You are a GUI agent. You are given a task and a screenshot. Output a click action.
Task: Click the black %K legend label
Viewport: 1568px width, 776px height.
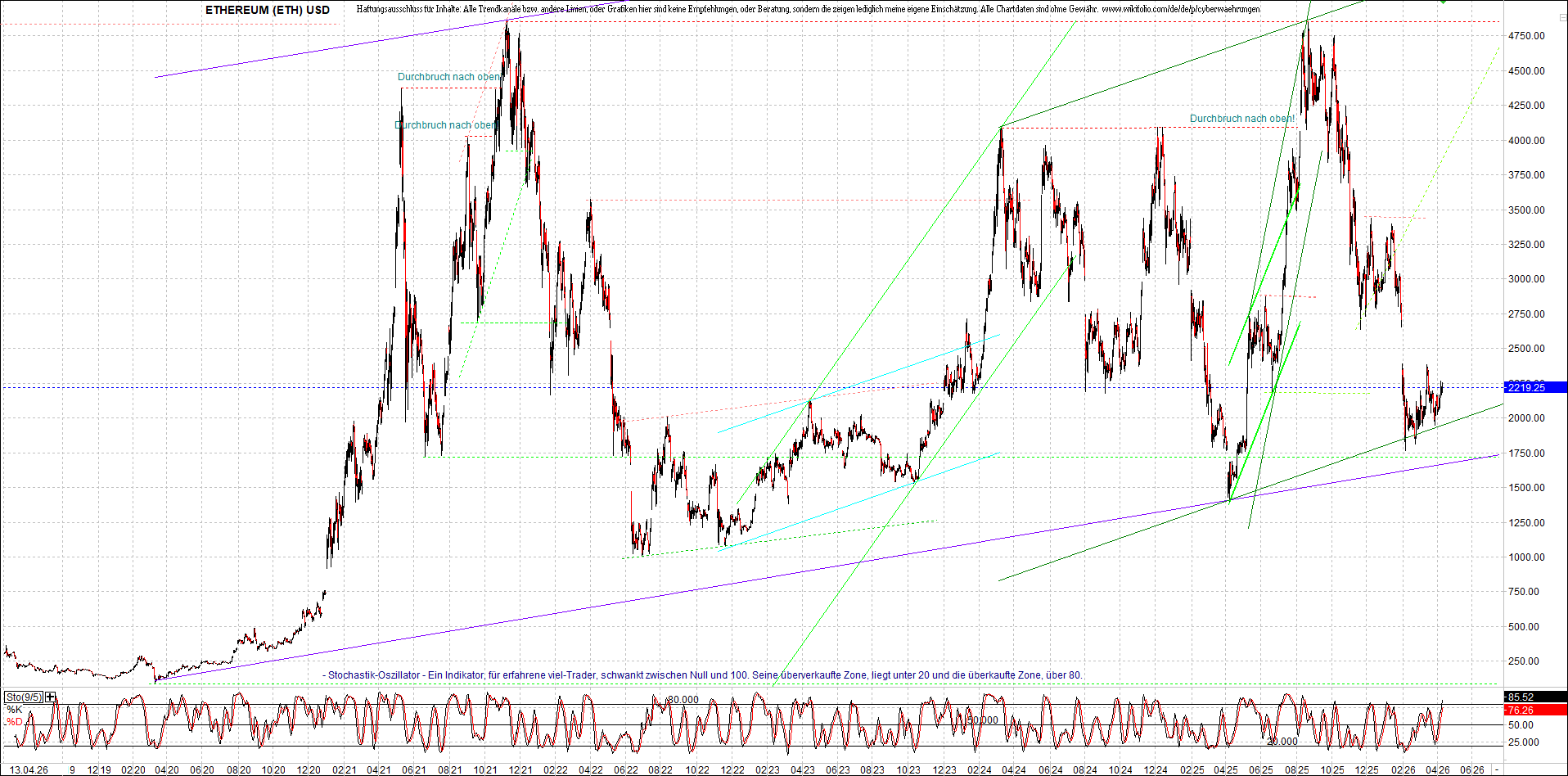(14, 710)
